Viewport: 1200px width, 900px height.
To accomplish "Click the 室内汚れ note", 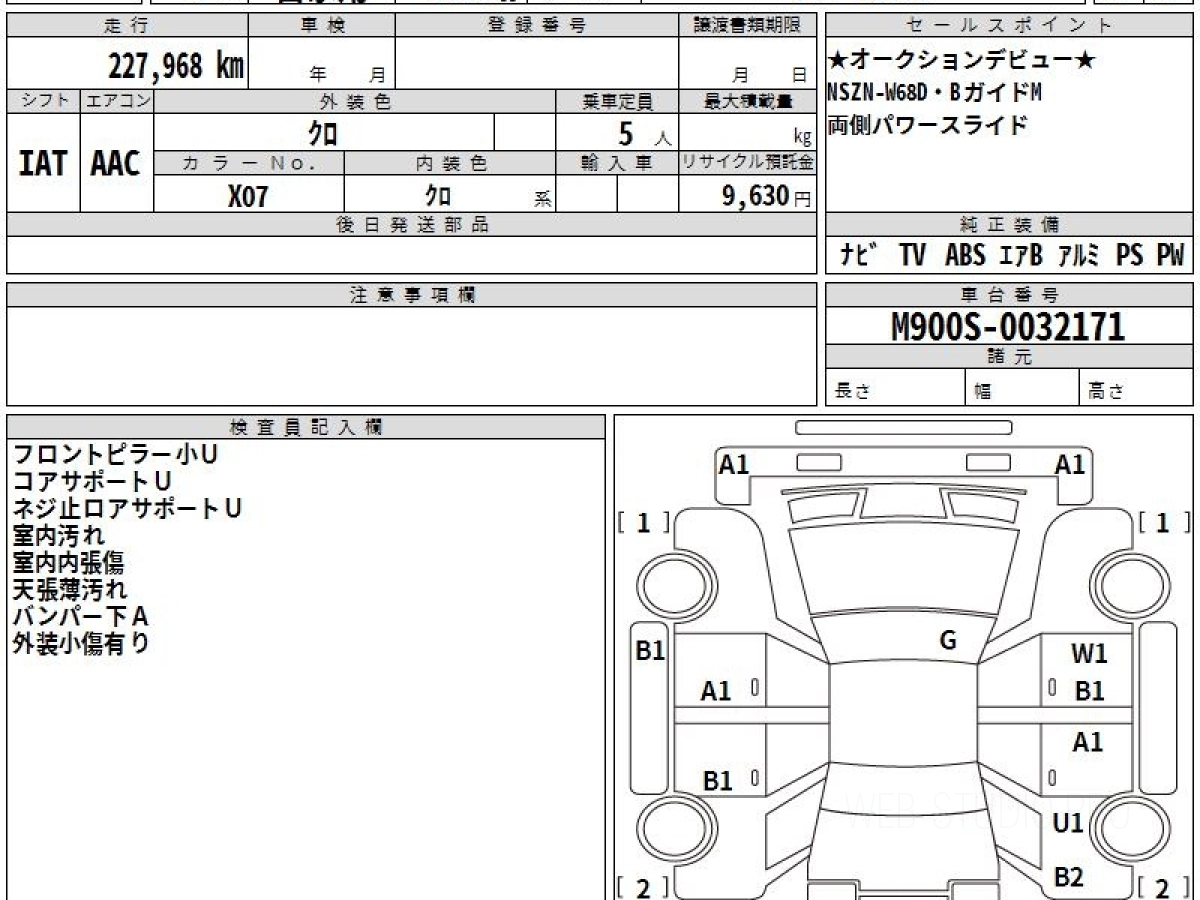I will pyautogui.click(x=58, y=536).
